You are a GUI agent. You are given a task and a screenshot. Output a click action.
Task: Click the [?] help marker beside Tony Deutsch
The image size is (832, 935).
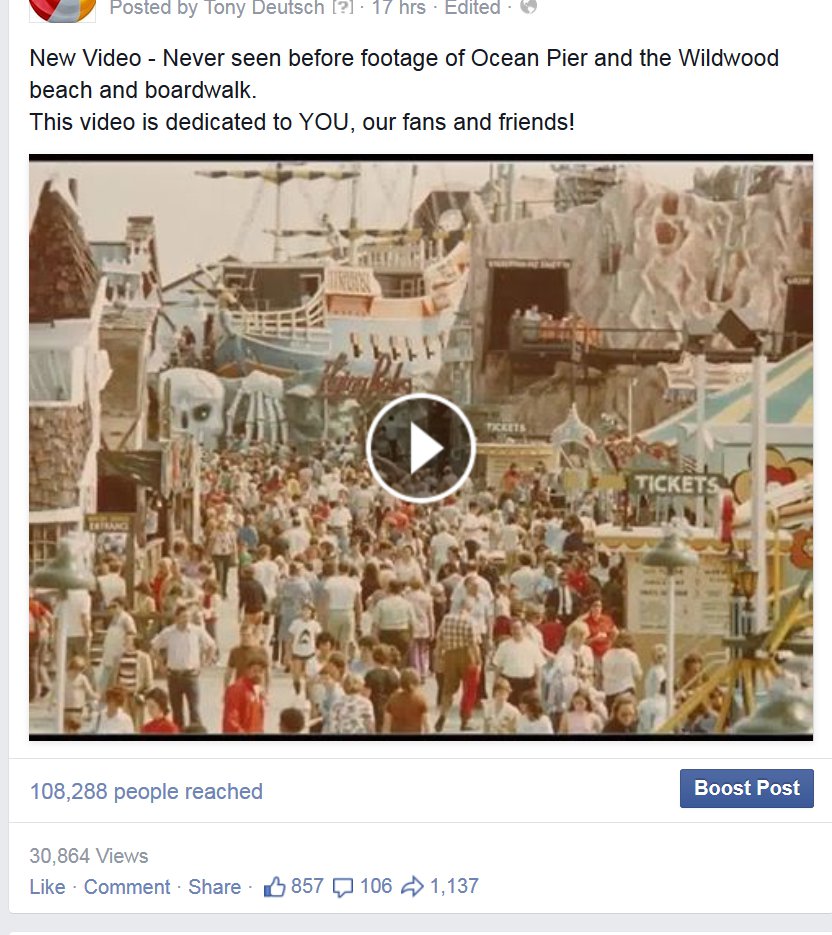click(342, 8)
